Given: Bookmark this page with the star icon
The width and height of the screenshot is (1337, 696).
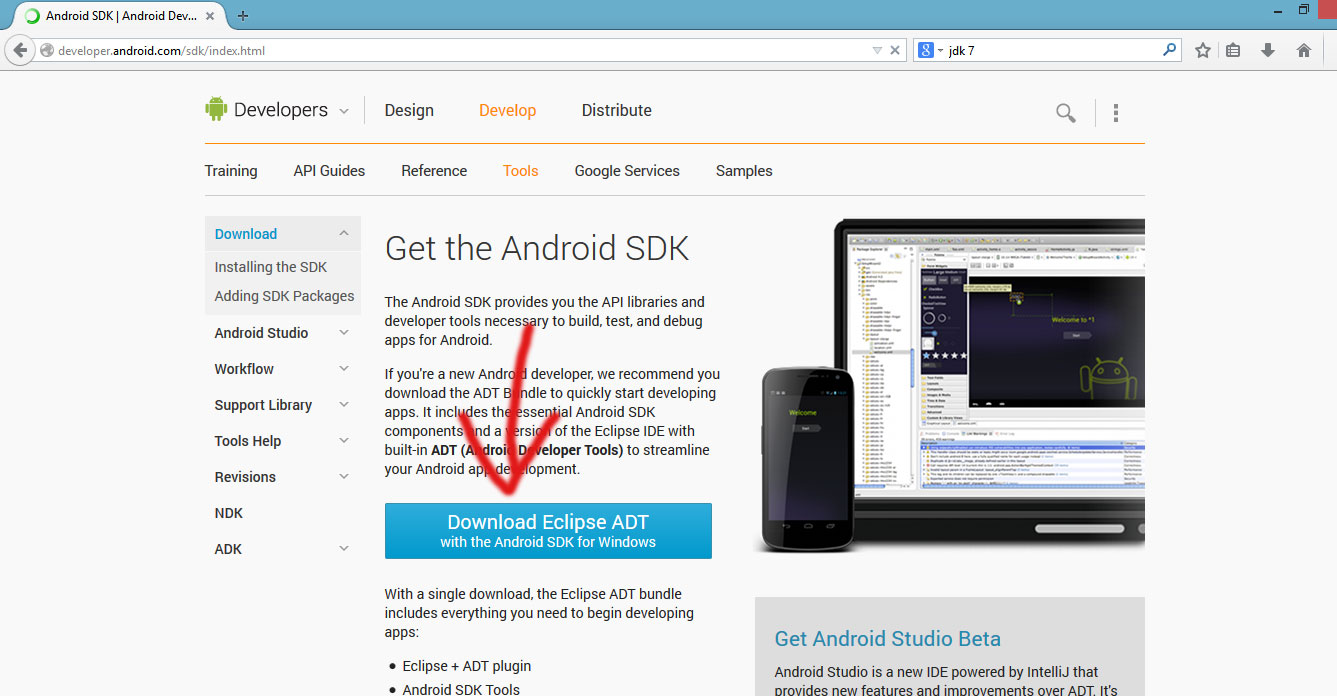Looking at the screenshot, I should tap(1203, 50).
